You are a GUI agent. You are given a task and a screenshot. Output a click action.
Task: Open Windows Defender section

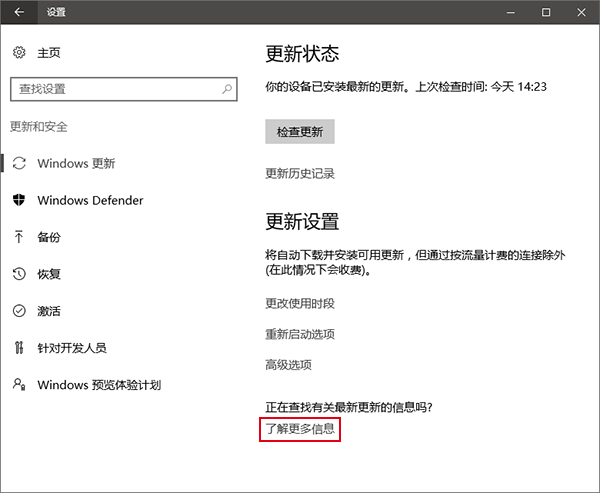coord(90,200)
